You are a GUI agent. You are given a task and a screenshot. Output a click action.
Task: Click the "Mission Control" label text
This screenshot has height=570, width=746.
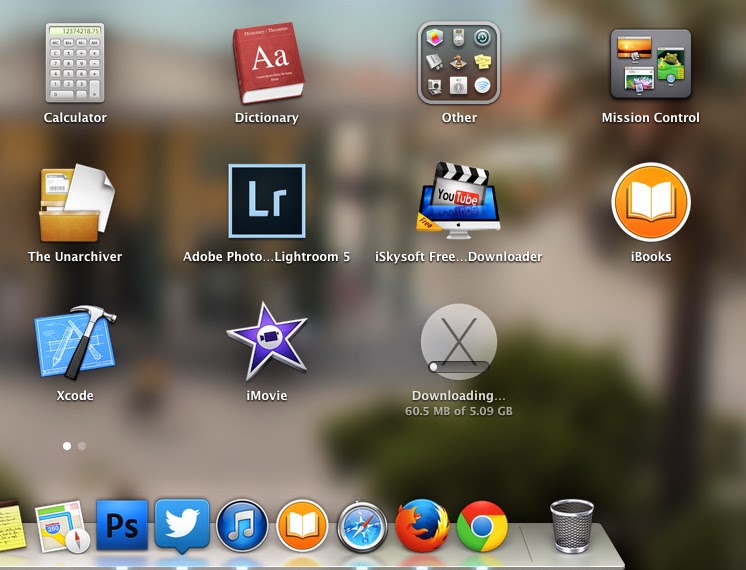pos(650,118)
